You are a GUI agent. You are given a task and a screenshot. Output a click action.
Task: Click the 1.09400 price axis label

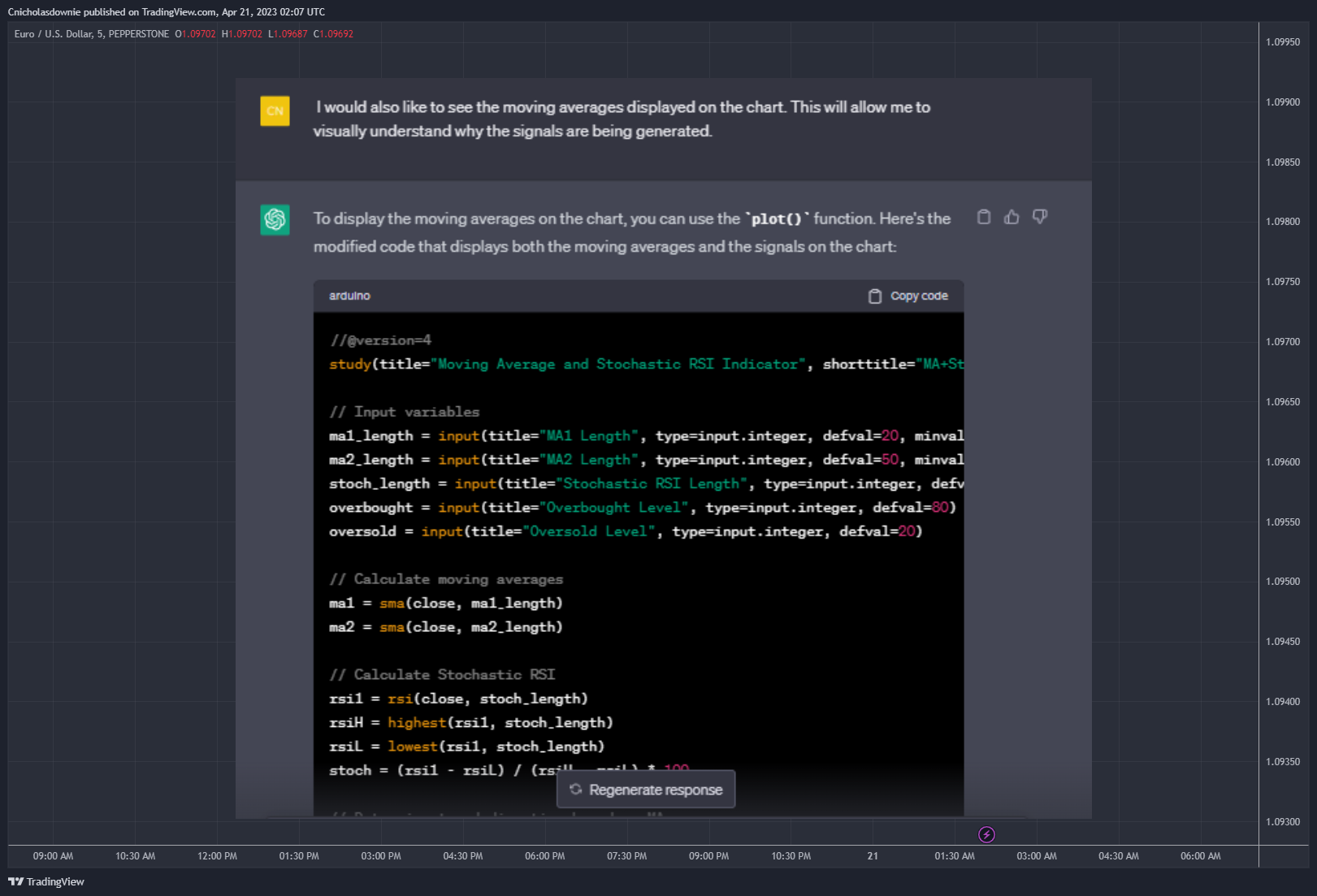coord(1283,702)
